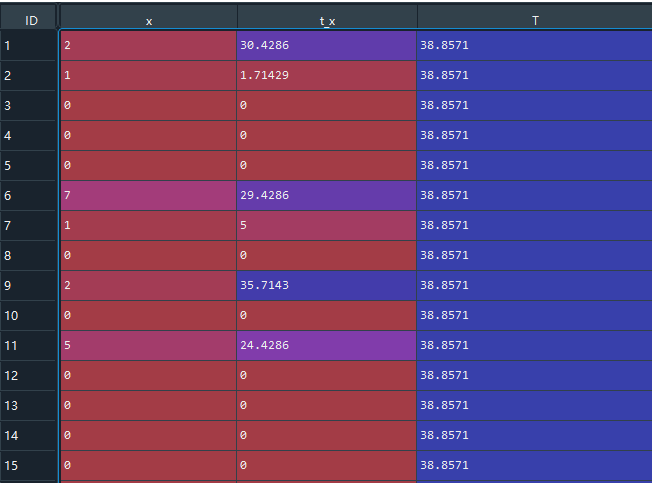This screenshot has width=652, height=483.
Task: Select t_x cell with value 24.4286
Action: pyautogui.click(x=326, y=345)
